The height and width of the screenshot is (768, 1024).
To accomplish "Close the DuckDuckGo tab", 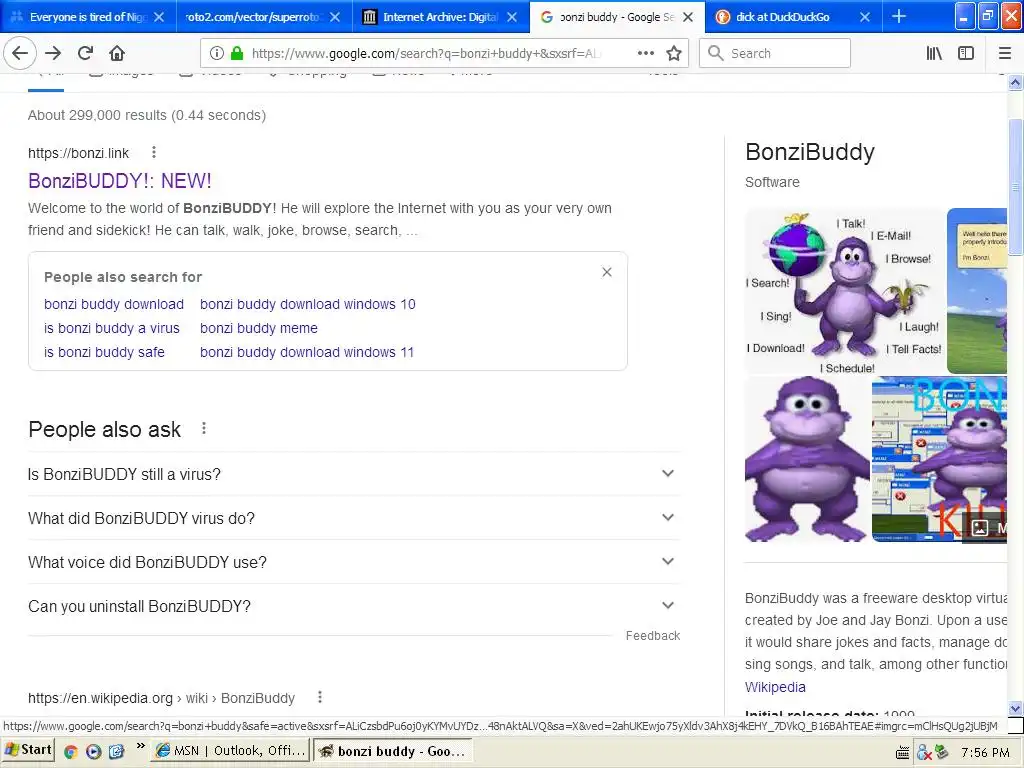I will [865, 17].
